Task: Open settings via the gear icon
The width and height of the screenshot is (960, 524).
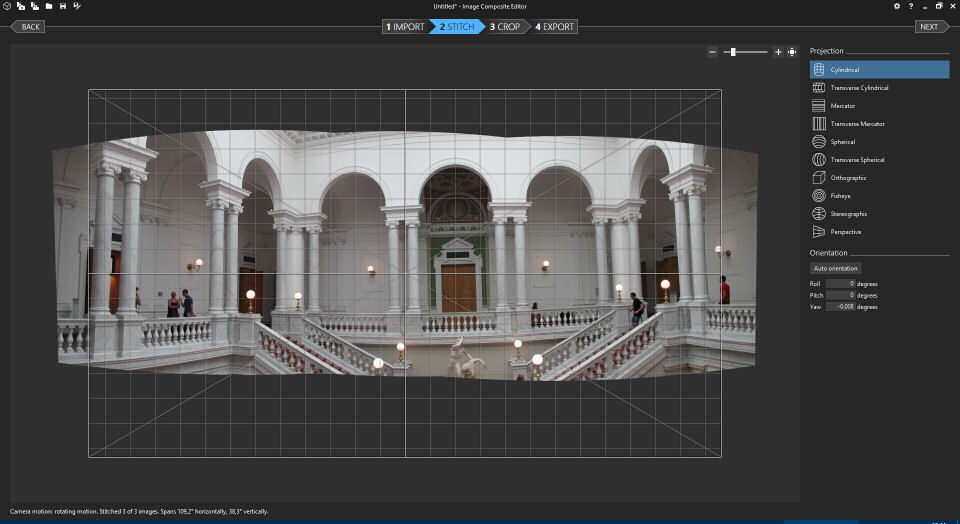Action: 896,6
